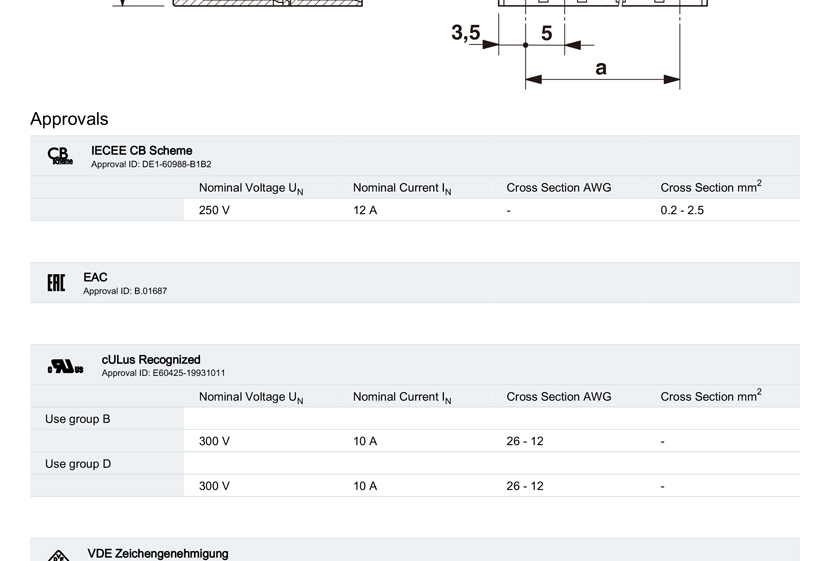Viewport: 830px width, 561px height.
Task: Click Approval ID B.01687 text
Action: pyautogui.click(x=125, y=291)
